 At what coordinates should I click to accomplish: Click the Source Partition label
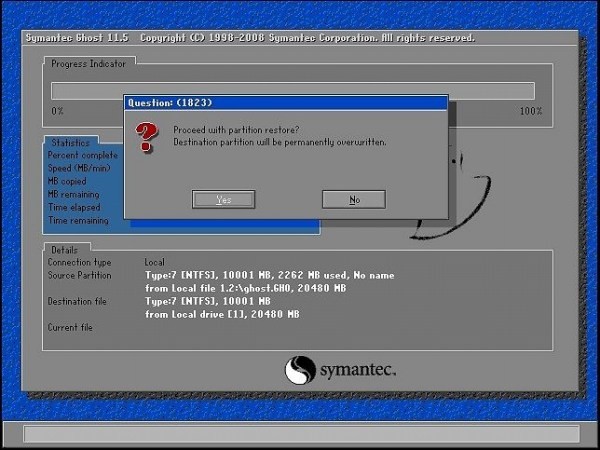(79, 275)
